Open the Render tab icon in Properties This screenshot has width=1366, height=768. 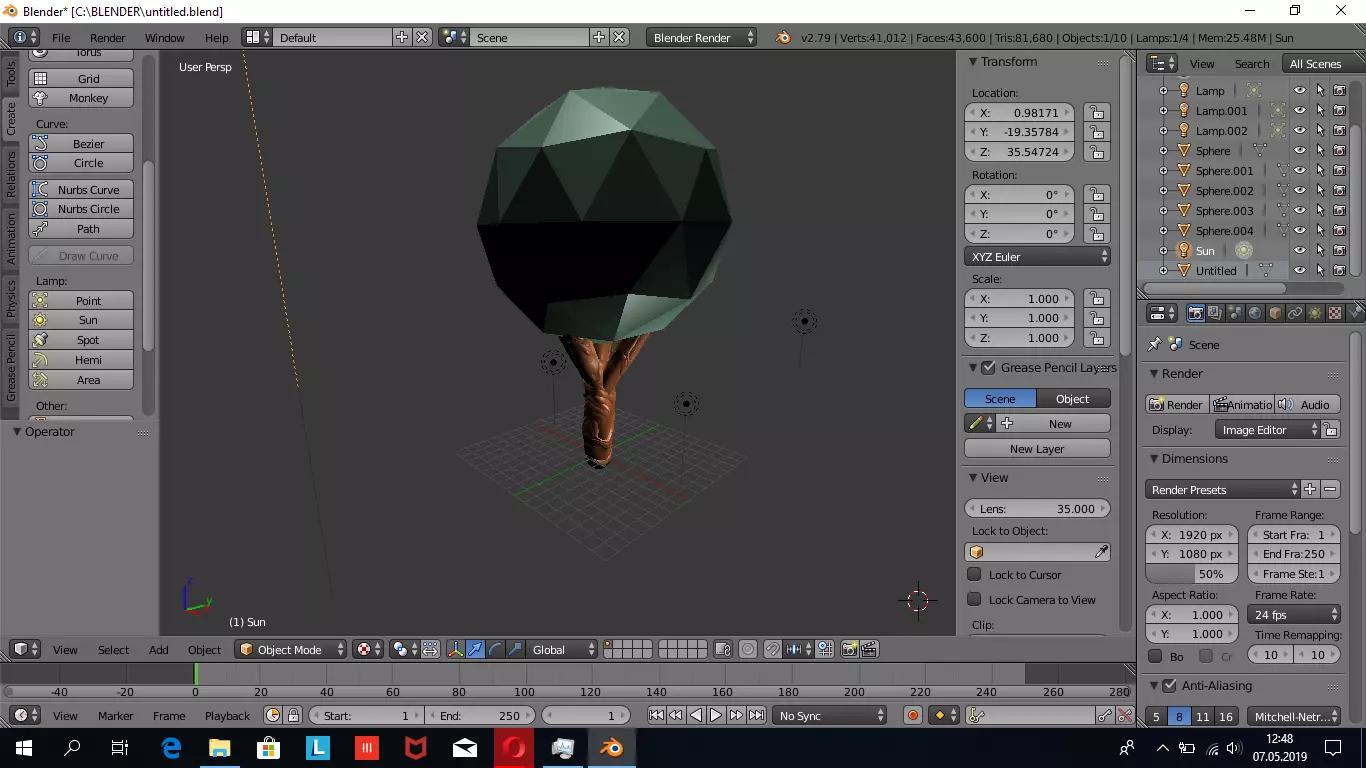point(1195,313)
